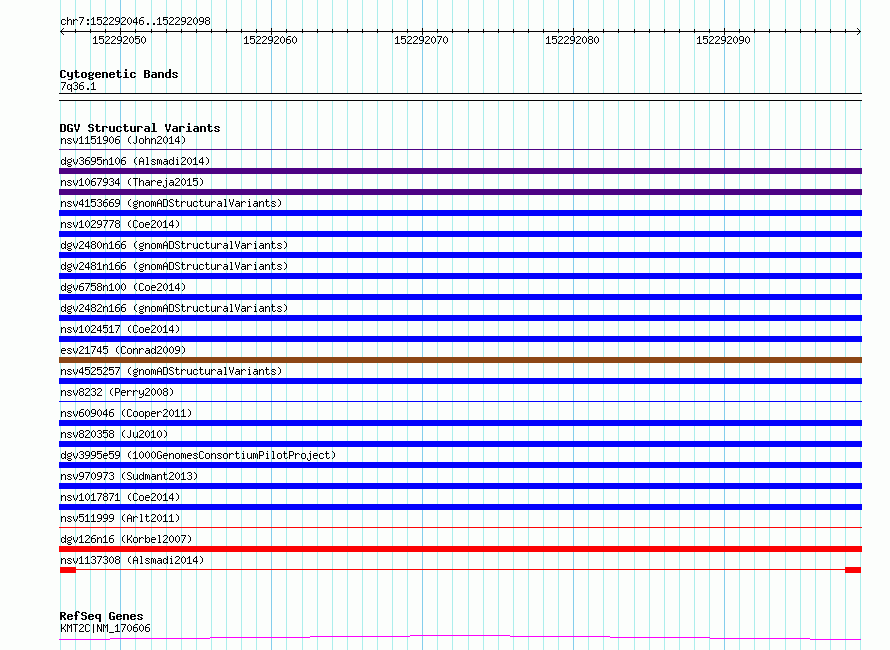Select variant nsv511999 (Arlt2011) label
Viewport: 890px width, 650px height.
(120, 518)
